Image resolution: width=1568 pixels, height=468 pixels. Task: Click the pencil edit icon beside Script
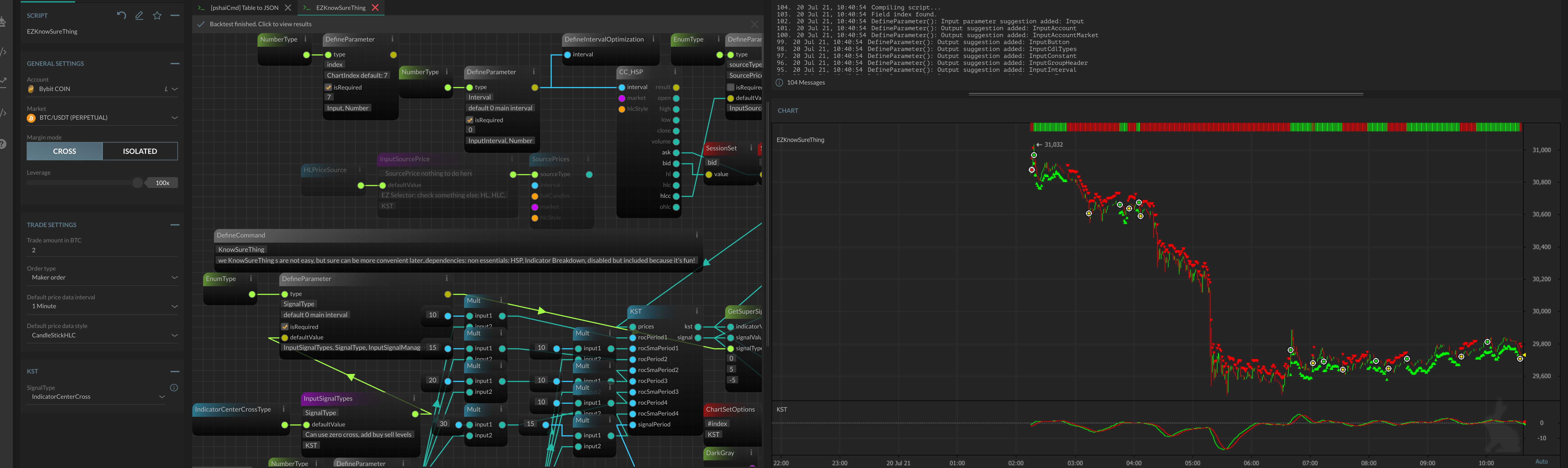click(x=139, y=15)
